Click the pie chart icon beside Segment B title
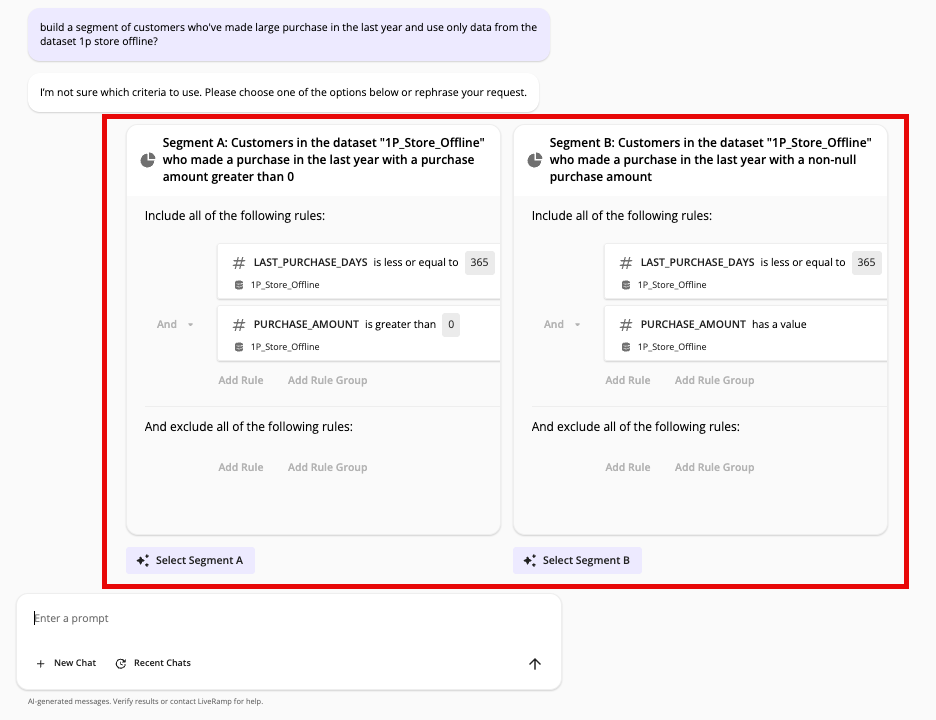 (x=534, y=159)
